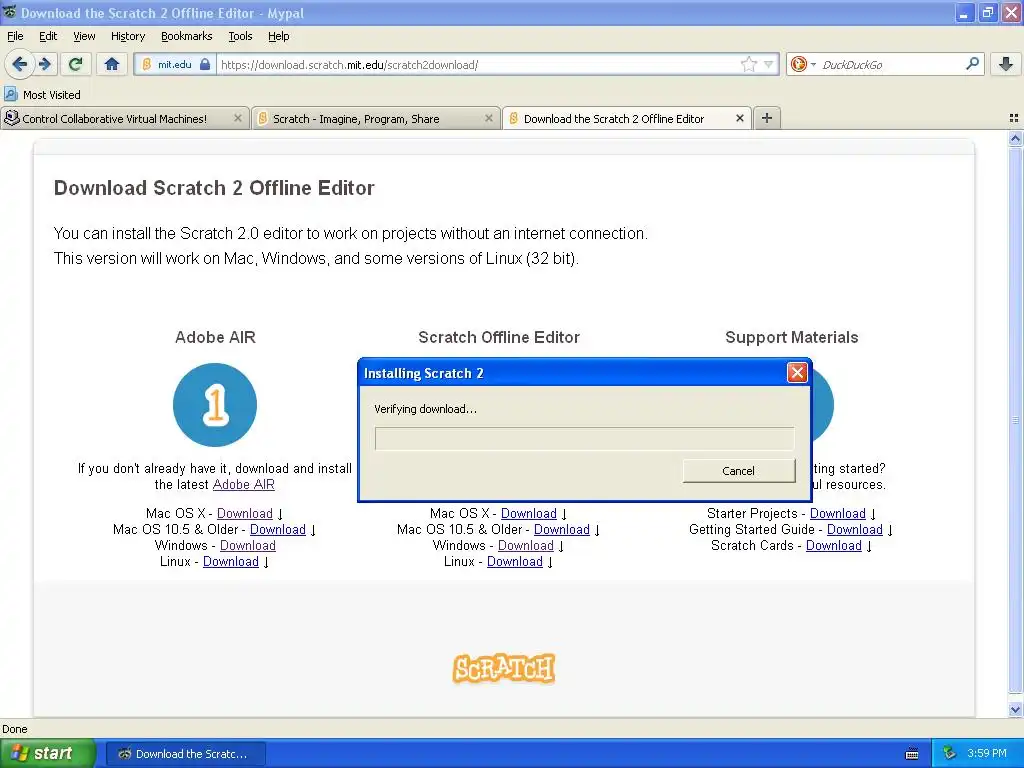The height and width of the screenshot is (768, 1024).
Task: Download the Getting Started Guide
Action: 855,530
